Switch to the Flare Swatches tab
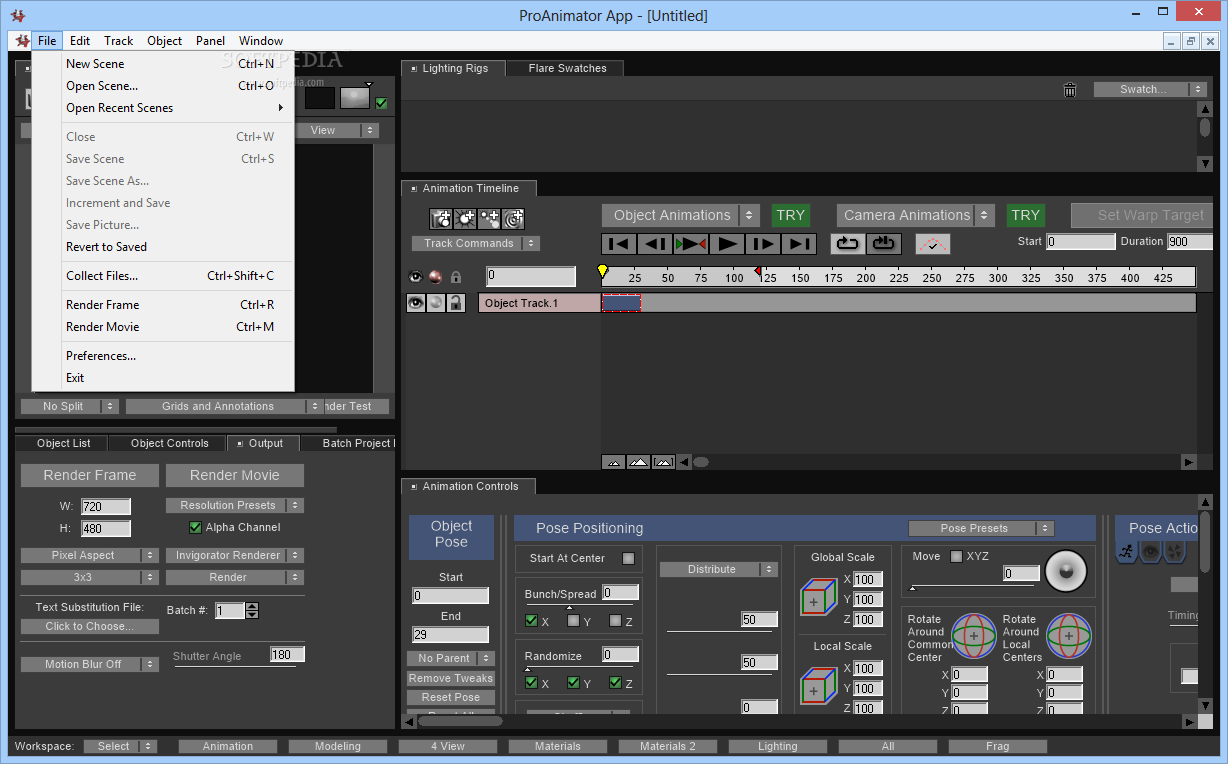 pos(566,68)
